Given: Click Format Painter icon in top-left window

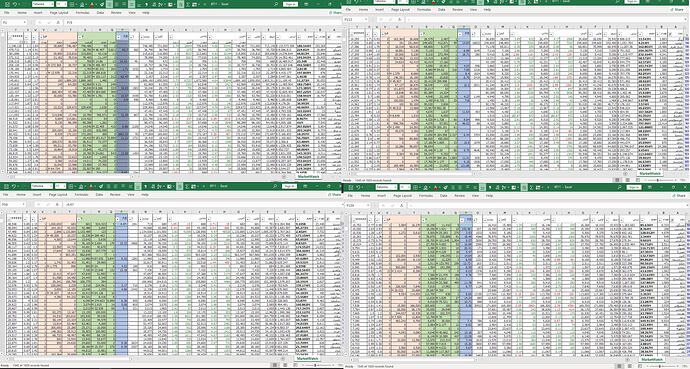Looking at the screenshot, I should tap(102, 4).
